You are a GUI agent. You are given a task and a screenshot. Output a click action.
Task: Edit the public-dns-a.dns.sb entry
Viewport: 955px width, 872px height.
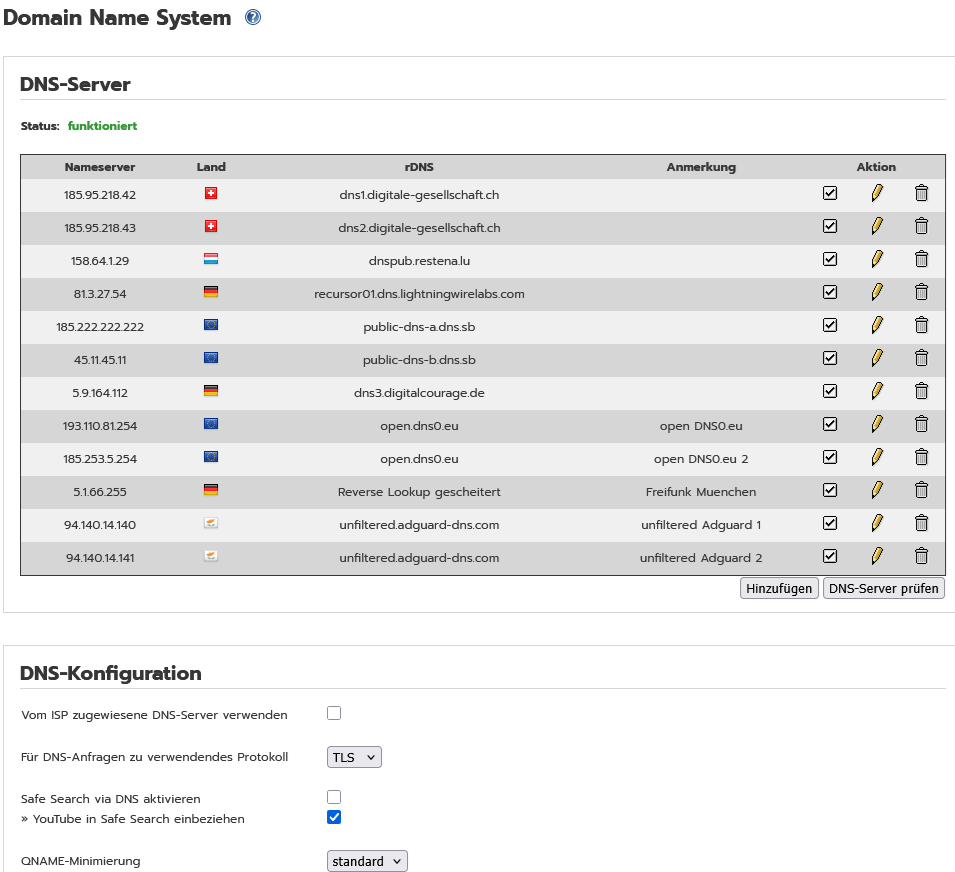click(x=877, y=326)
